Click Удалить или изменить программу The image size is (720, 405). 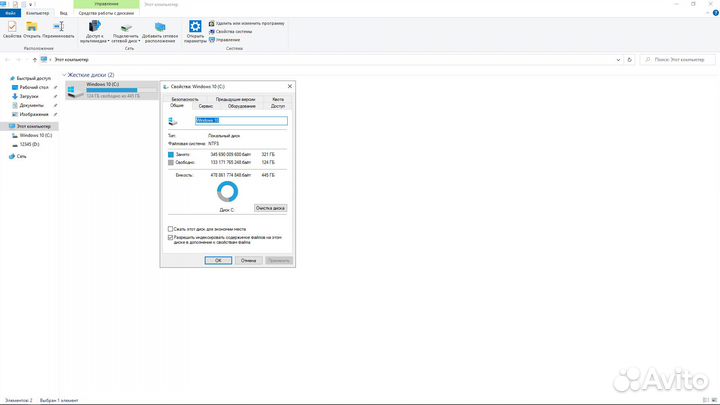pyautogui.click(x=247, y=23)
